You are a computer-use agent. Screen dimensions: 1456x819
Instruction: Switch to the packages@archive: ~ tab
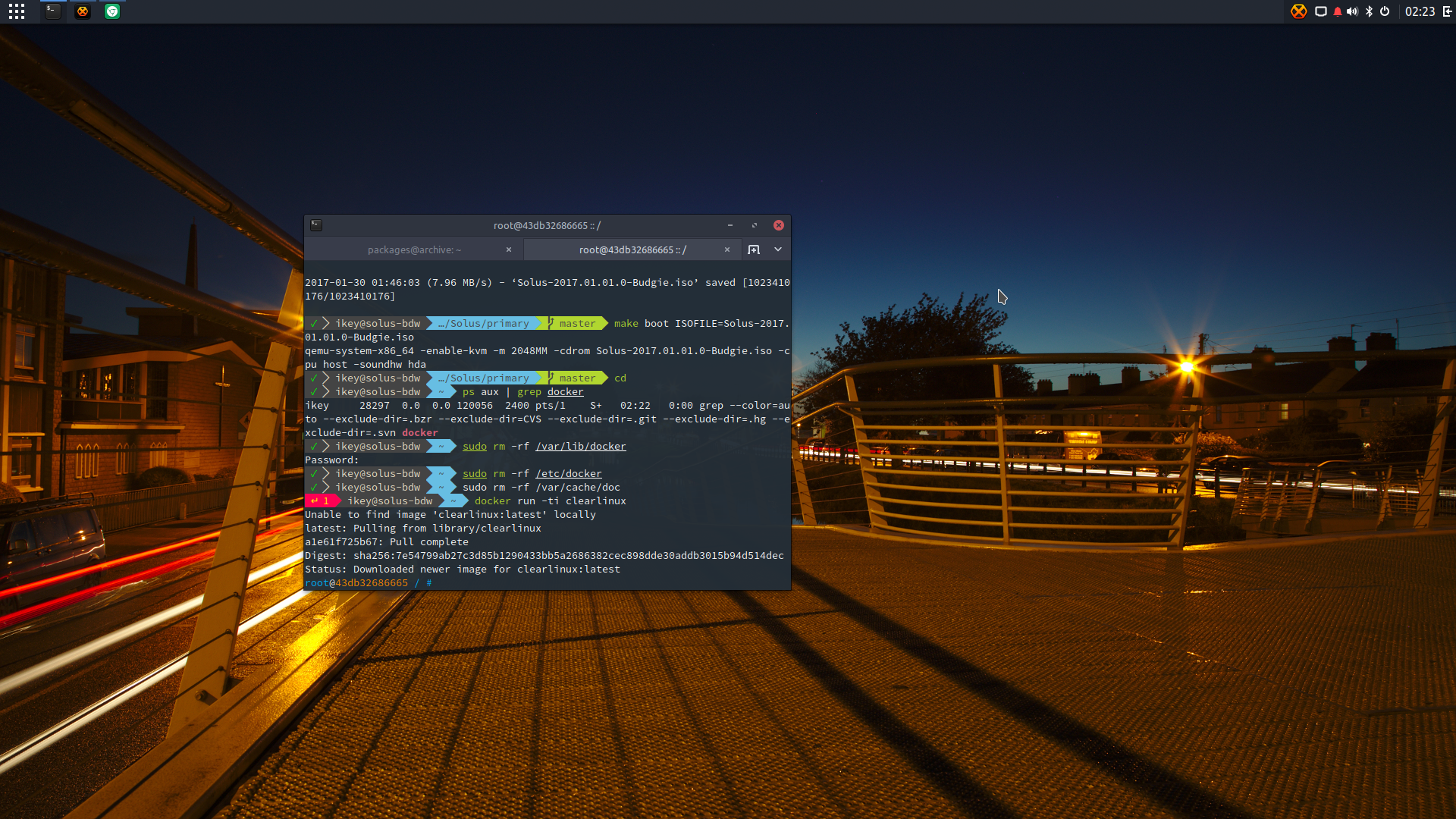(x=414, y=249)
